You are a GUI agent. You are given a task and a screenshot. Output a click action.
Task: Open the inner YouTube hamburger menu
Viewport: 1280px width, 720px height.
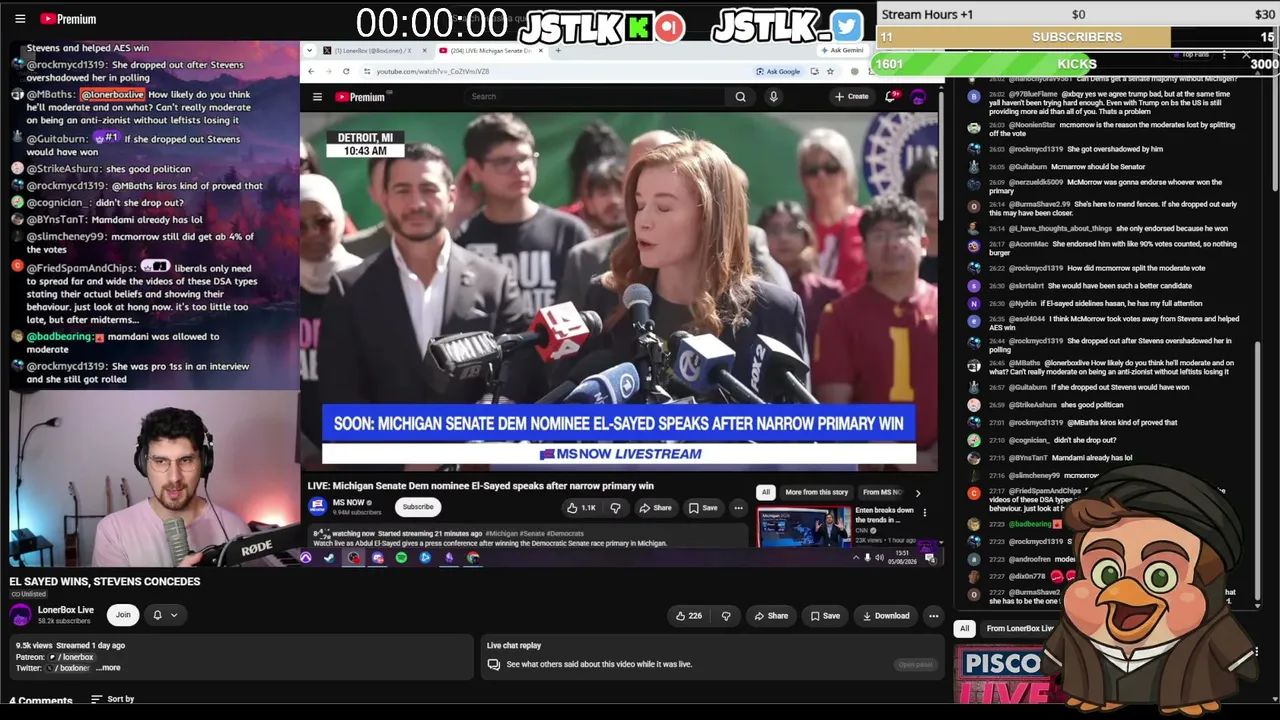click(x=317, y=97)
